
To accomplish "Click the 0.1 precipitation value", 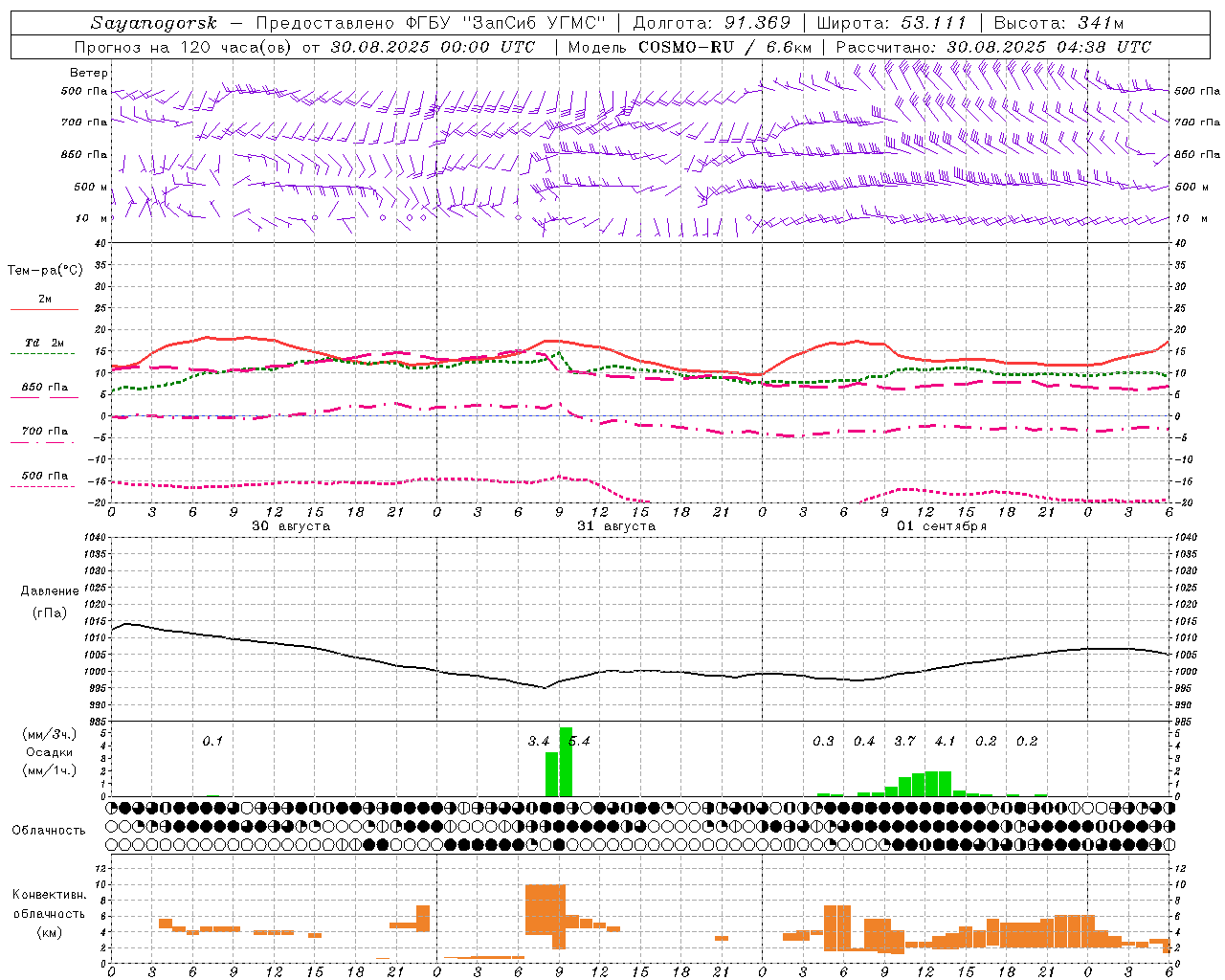I will tap(212, 741).
